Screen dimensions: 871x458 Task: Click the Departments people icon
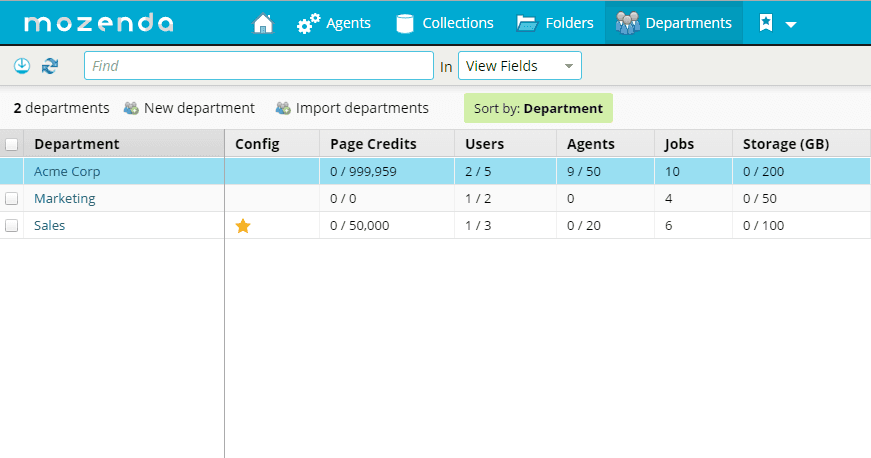[628, 23]
